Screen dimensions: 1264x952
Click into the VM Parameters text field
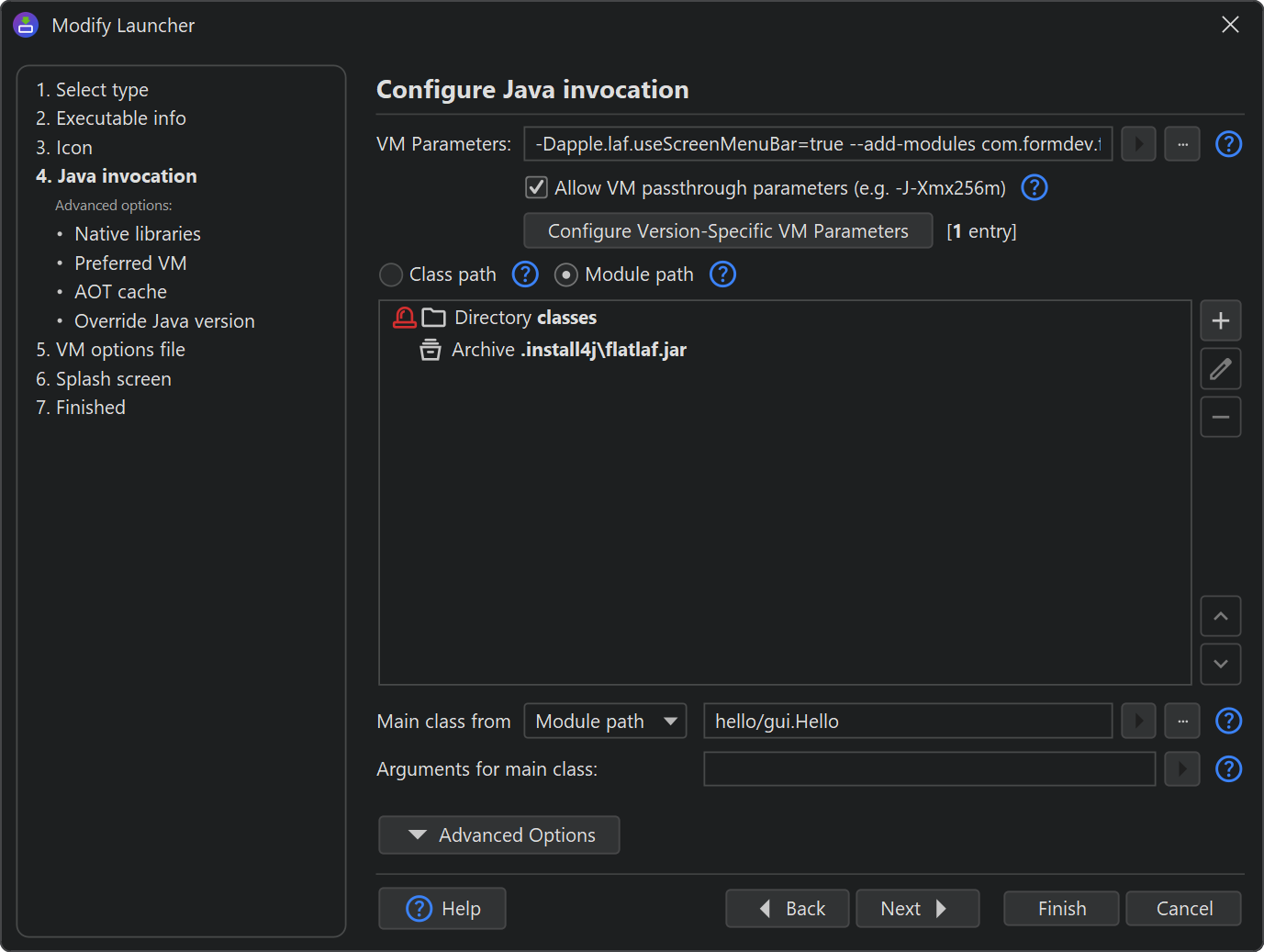pos(818,144)
